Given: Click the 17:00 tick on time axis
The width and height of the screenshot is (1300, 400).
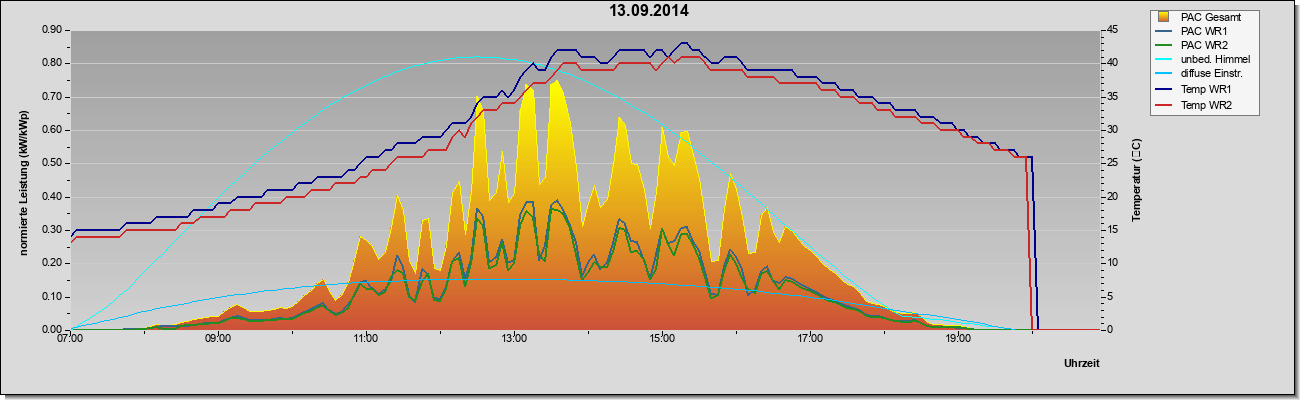Looking at the screenshot, I should (810, 340).
